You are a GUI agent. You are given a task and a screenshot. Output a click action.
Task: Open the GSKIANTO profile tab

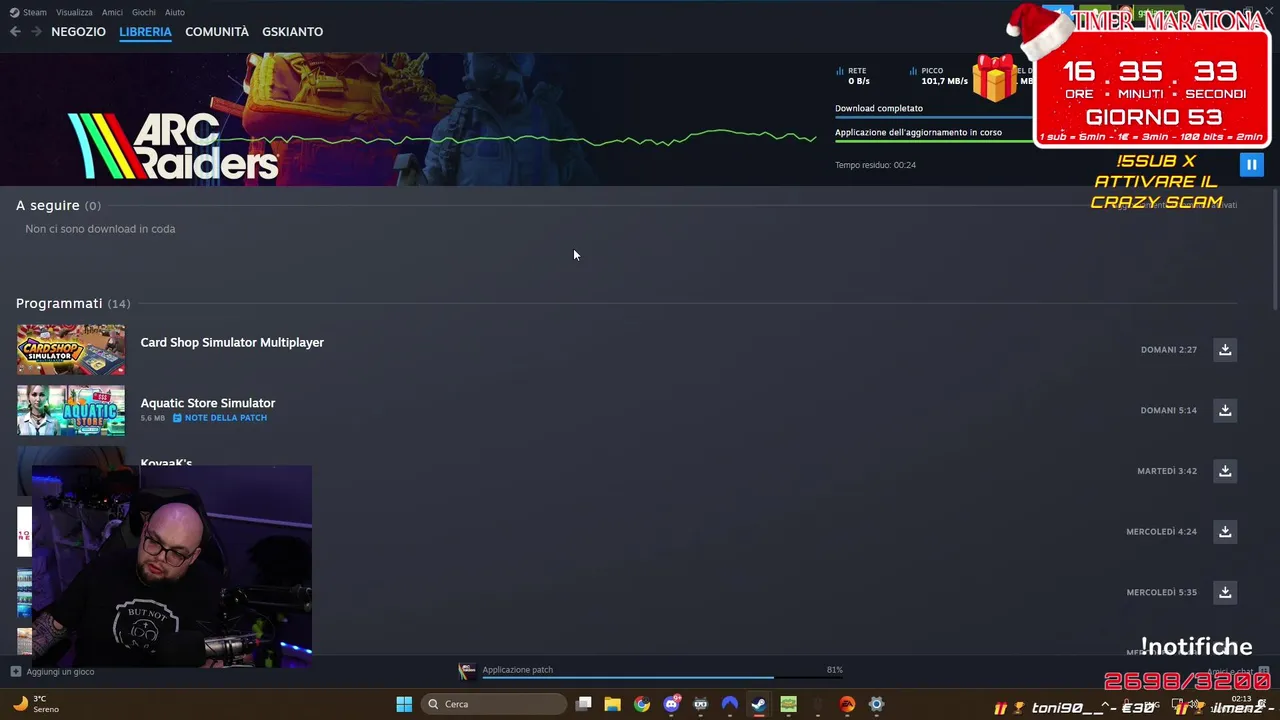pos(292,32)
